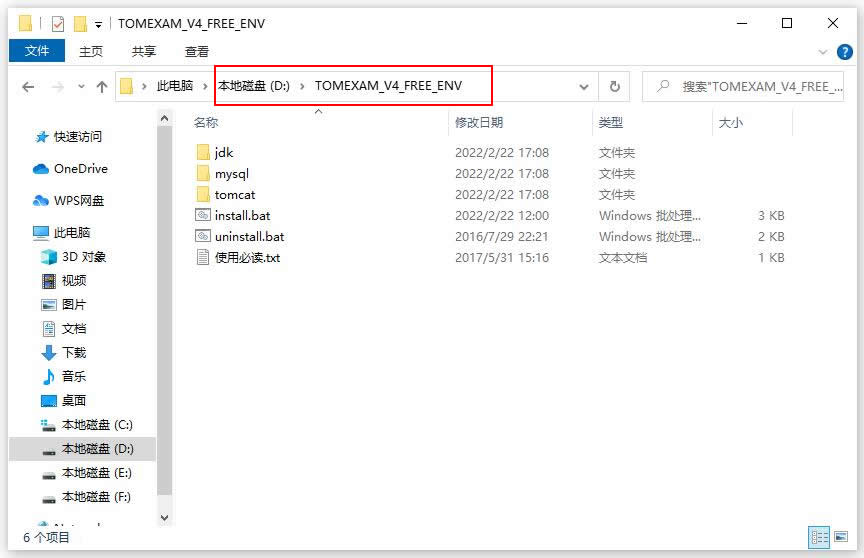Select the 使用必读.txt text file icon
The width and height of the screenshot is (864, 558).
pos(203,257)
